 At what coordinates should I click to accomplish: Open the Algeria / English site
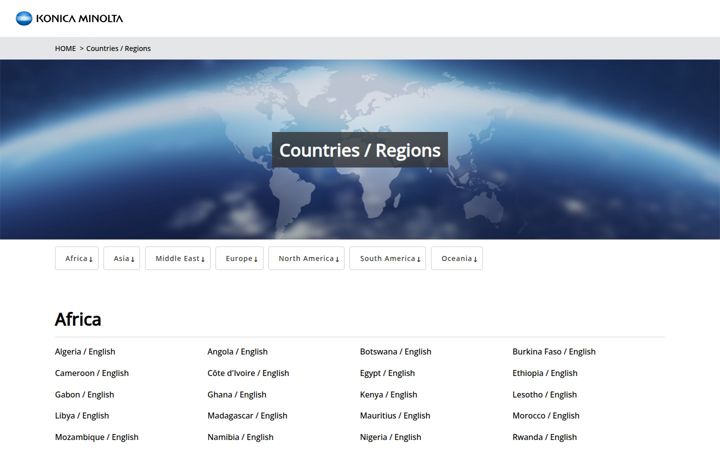coord(85,352)
